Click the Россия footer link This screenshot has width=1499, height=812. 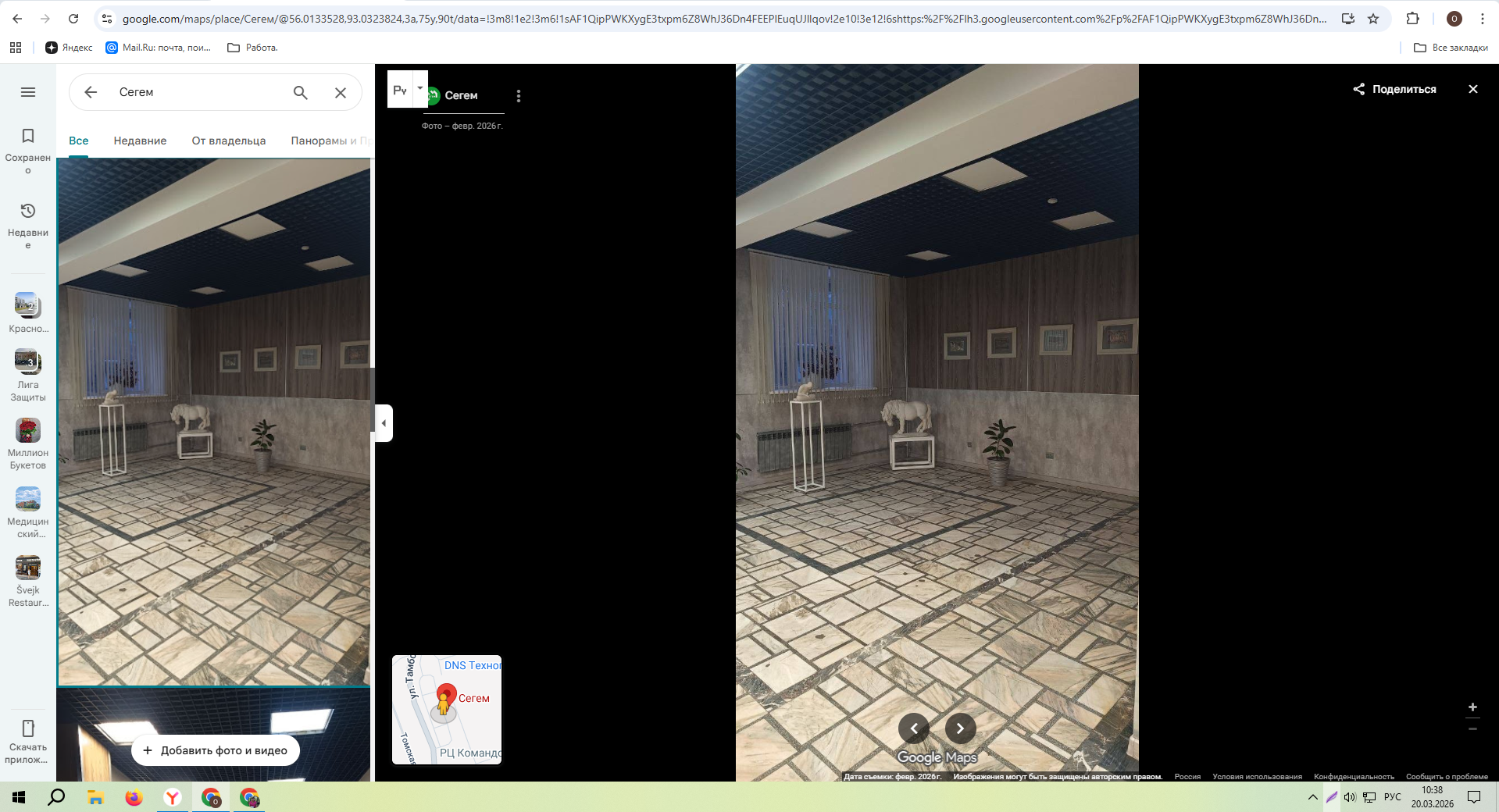tap(1188, 777)
